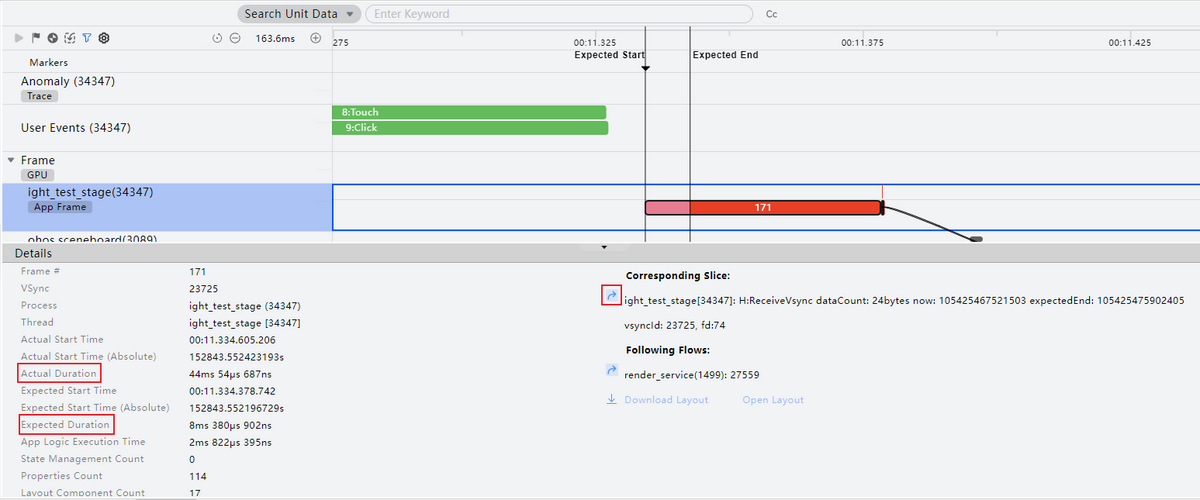
Task: Click the play button in the trace toolbar
Action: click(x=19, y=38)
